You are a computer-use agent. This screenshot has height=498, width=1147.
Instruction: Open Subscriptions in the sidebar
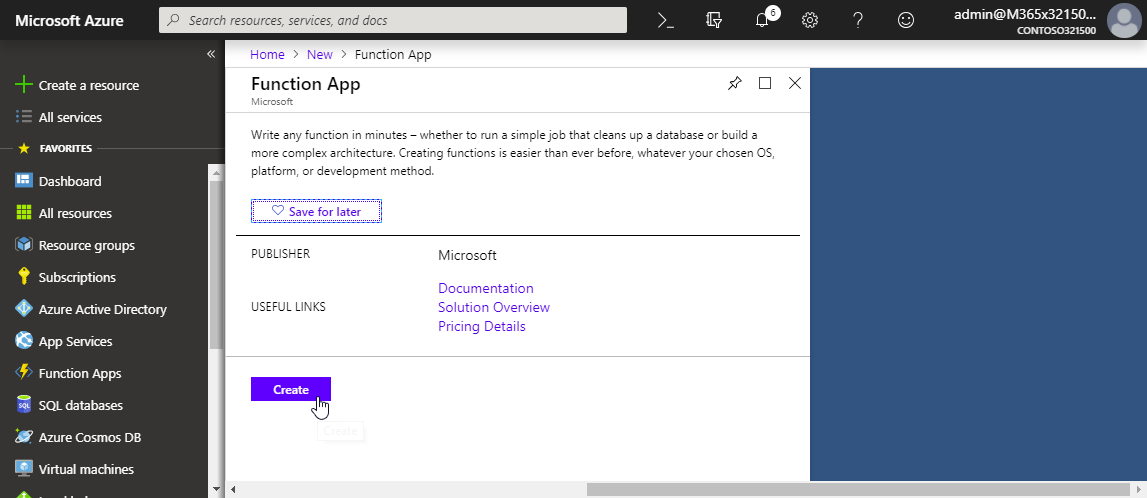click(78, 278)
